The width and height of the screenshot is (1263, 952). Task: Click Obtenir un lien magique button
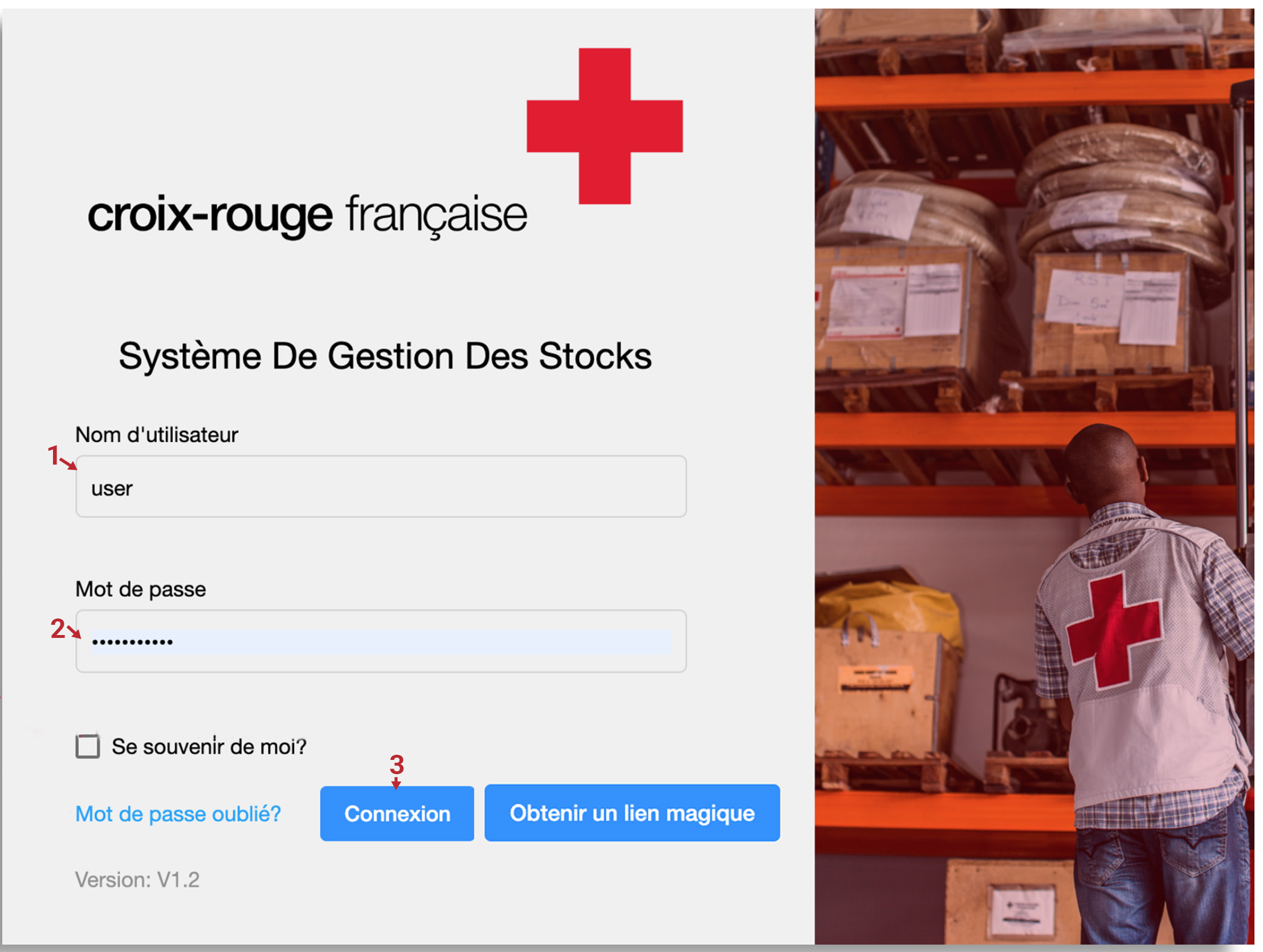coord(632,813)
